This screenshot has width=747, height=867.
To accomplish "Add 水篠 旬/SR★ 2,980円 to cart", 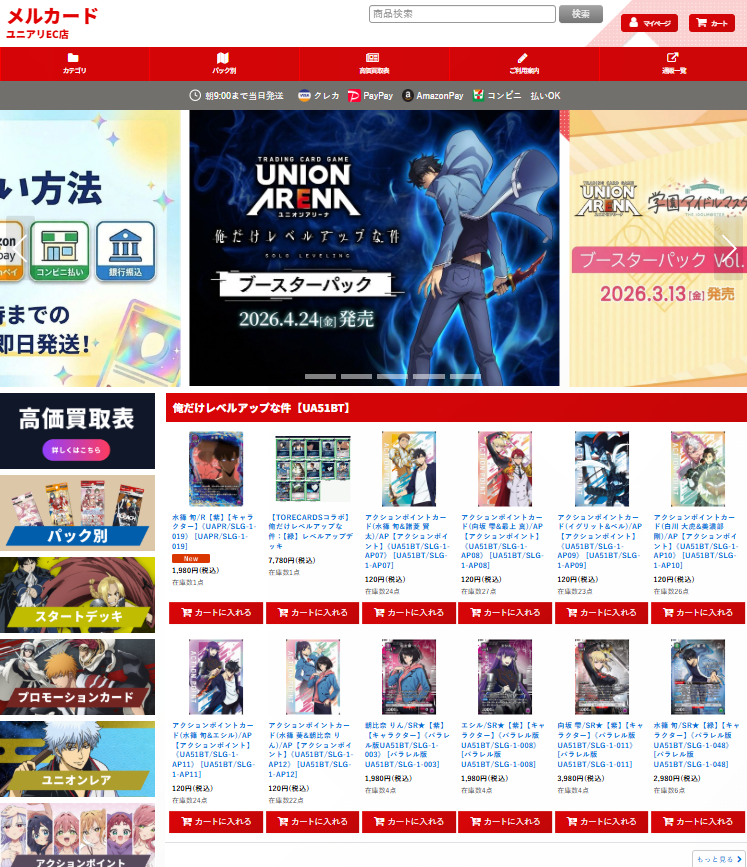I will click(698, 822).
